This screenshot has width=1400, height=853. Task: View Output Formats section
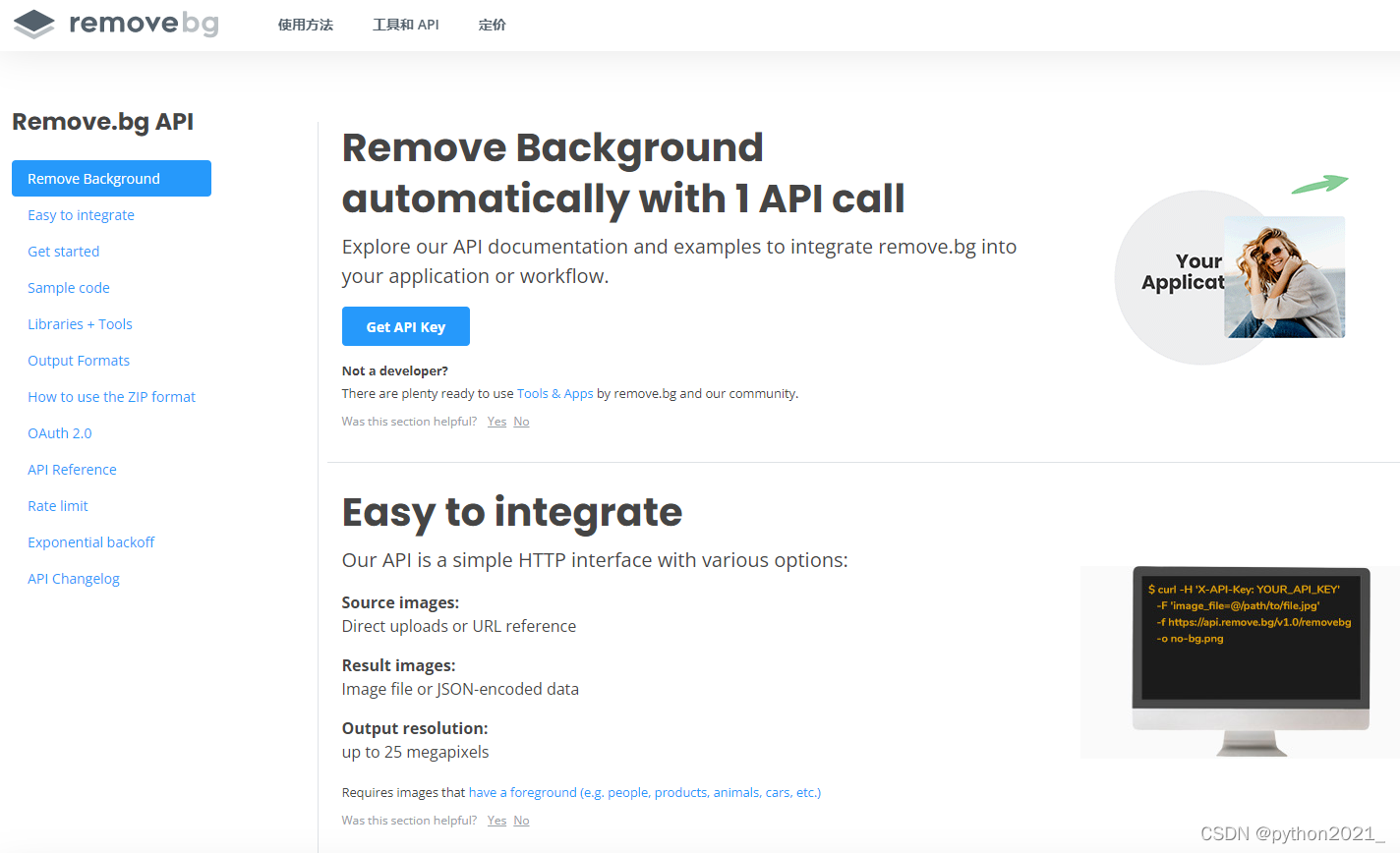(x=79, y=361)
